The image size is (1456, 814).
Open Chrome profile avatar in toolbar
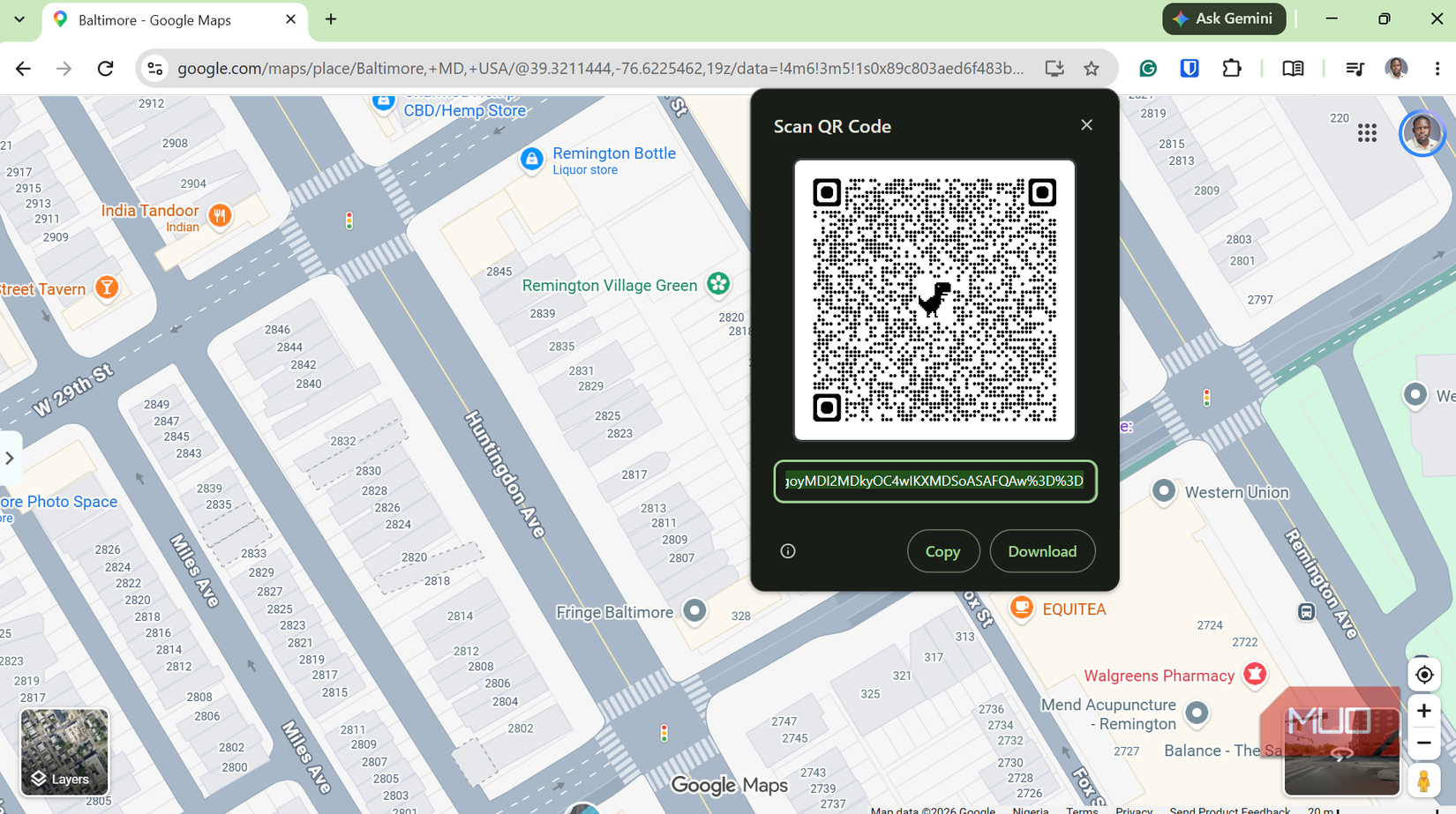coord(1396,68)
